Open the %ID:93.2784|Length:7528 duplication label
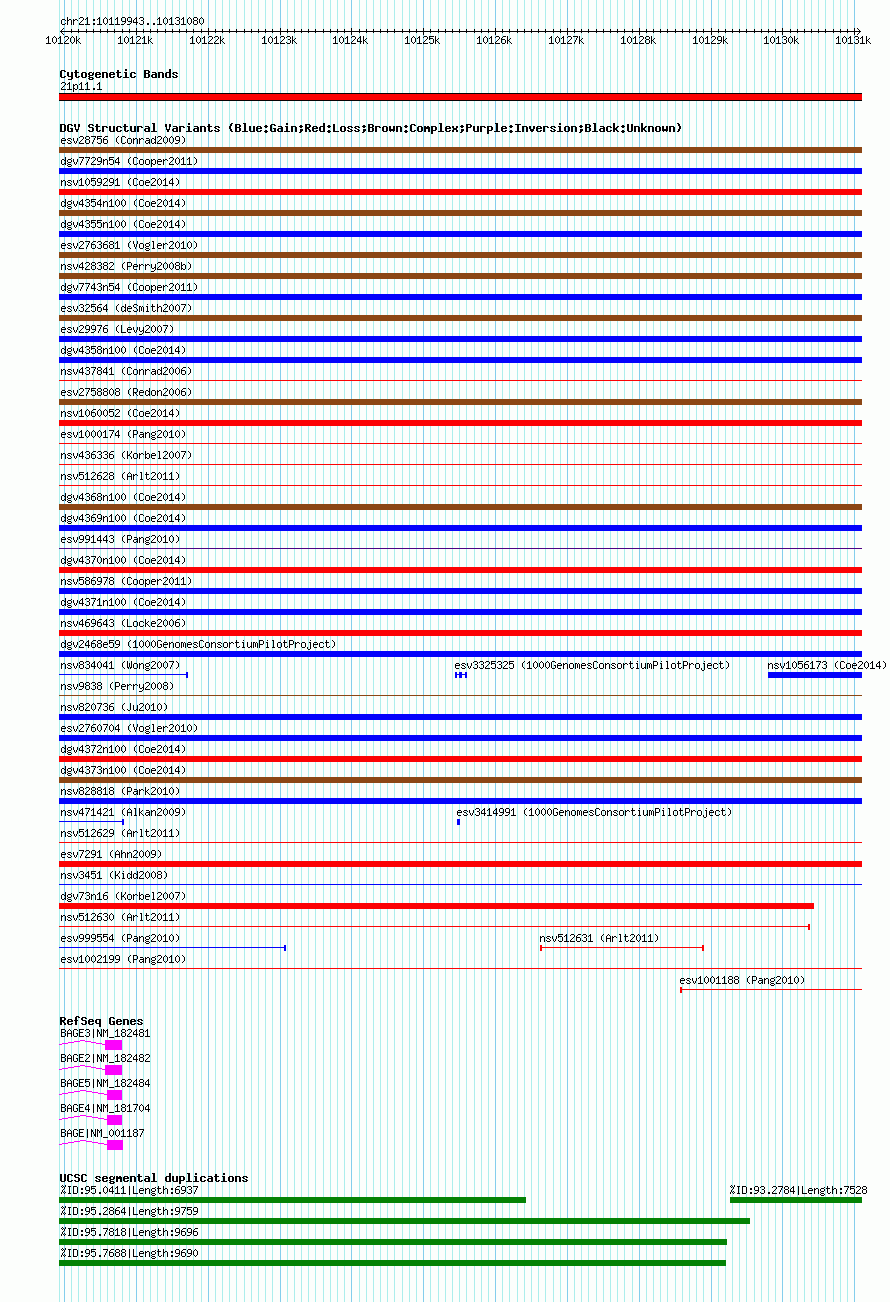The width and height of the screenshot is (890, 1302). tap(798, 1190)
